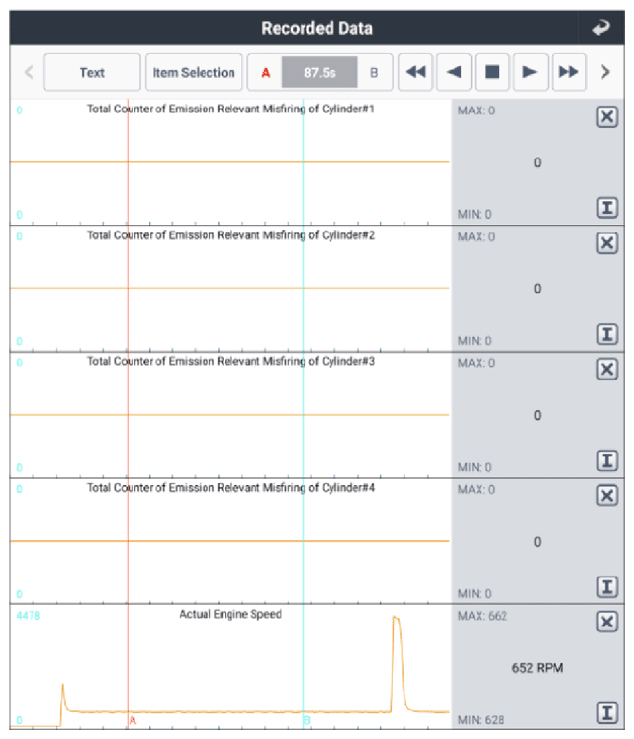
Task: Rewind fast with double-left arrow
Action: coord(415,72)
